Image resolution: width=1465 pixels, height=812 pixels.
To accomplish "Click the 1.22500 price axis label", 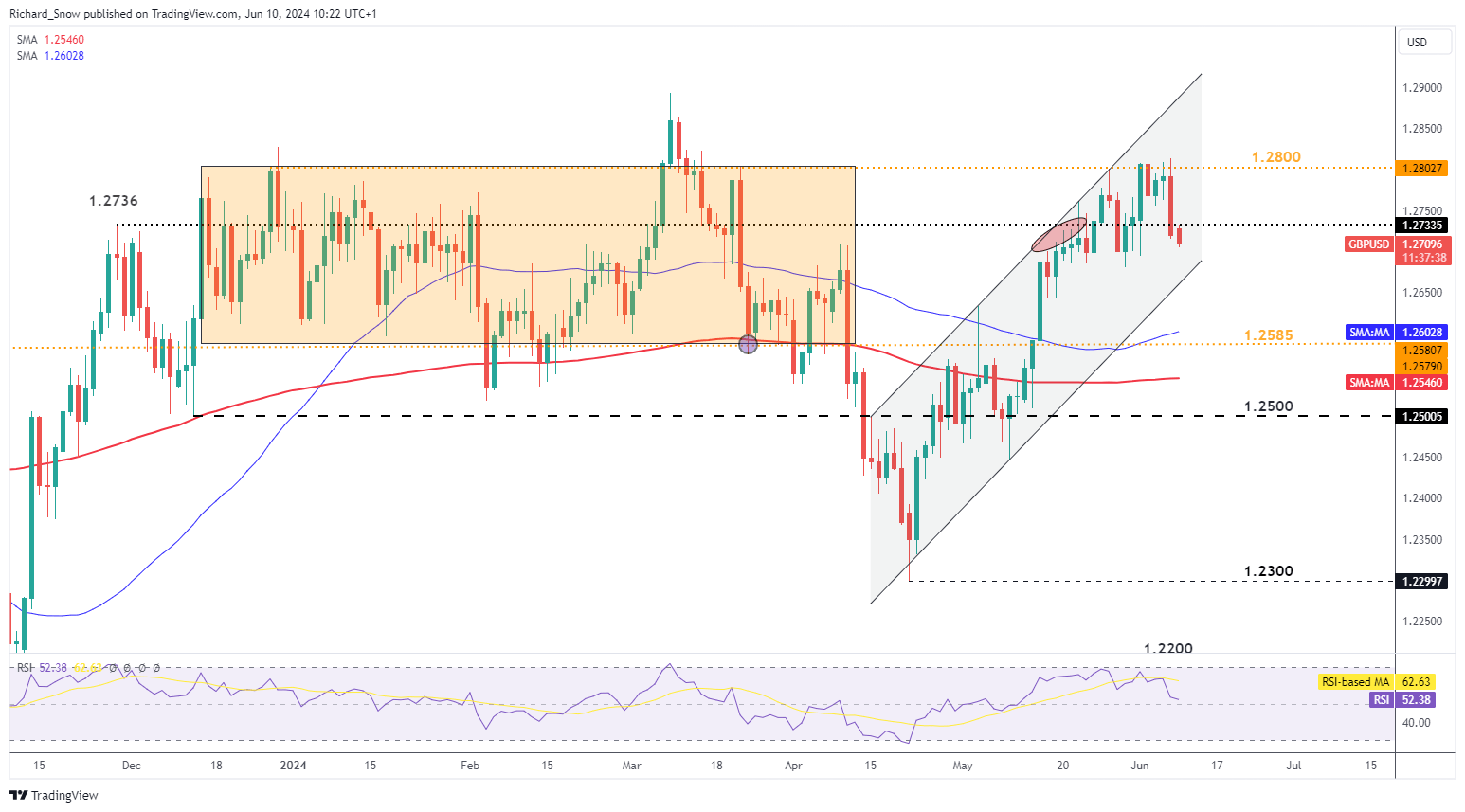I will (x=1422, y=622).
